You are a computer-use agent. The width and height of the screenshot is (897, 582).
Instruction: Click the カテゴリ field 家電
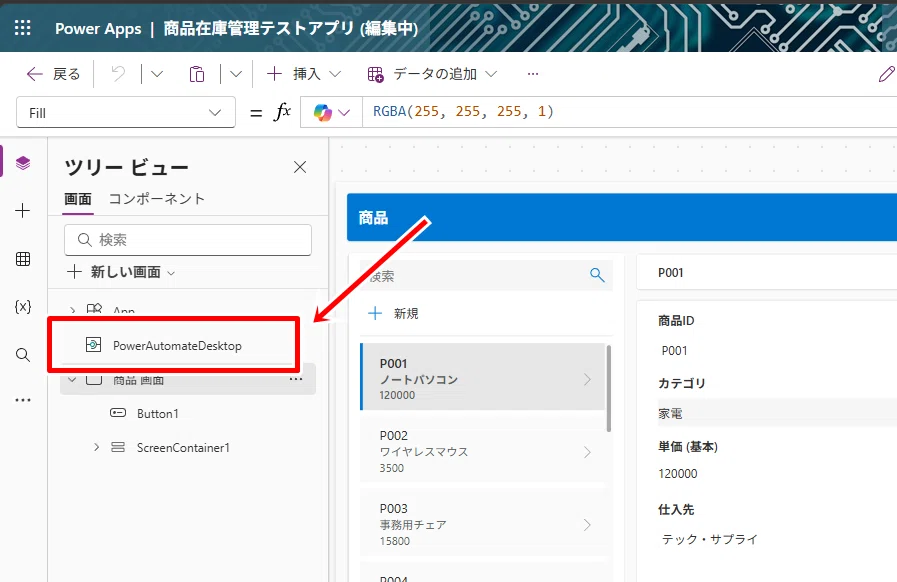(x=777, y=413)
